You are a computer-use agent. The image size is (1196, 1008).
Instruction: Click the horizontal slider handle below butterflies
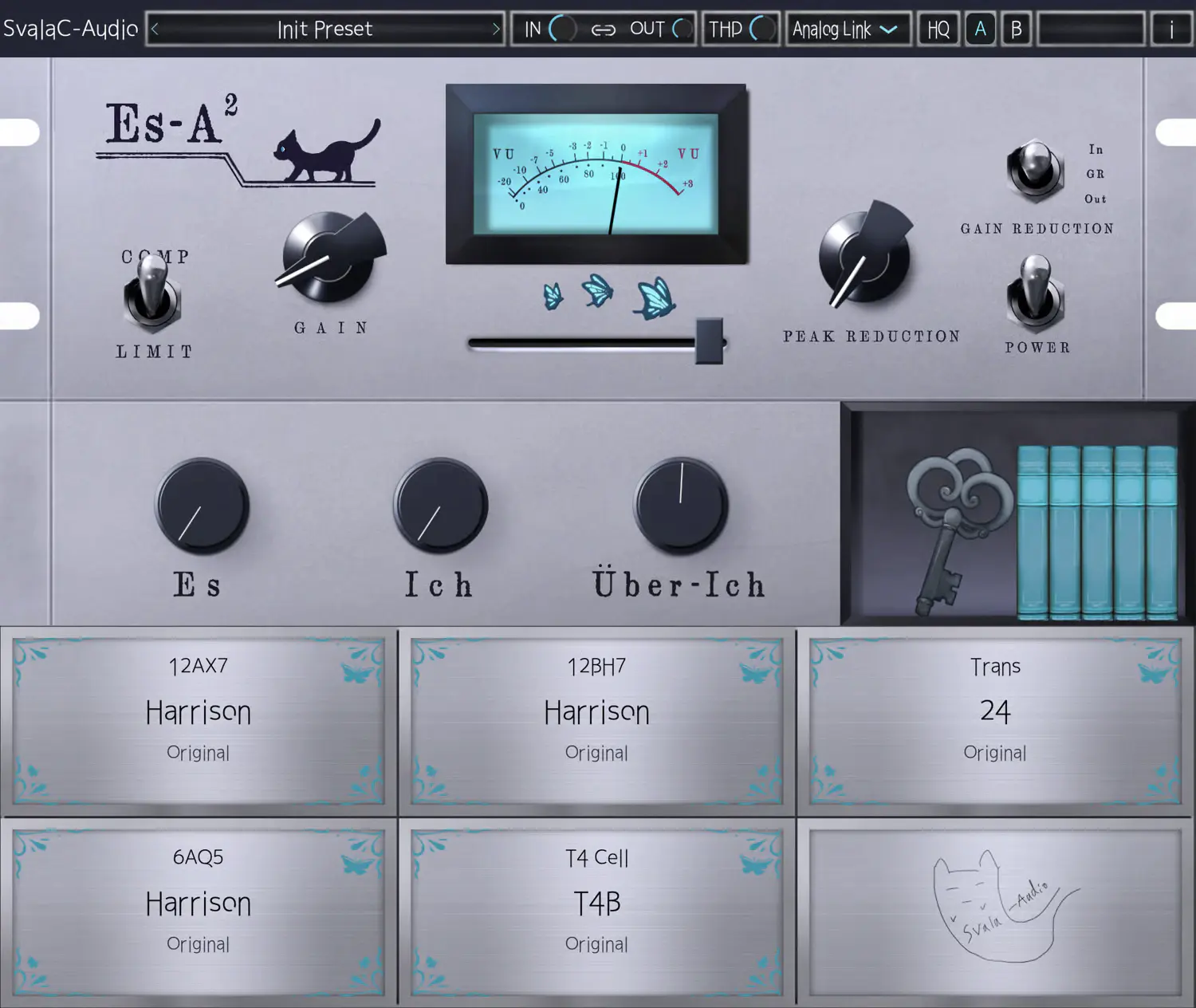709,341
